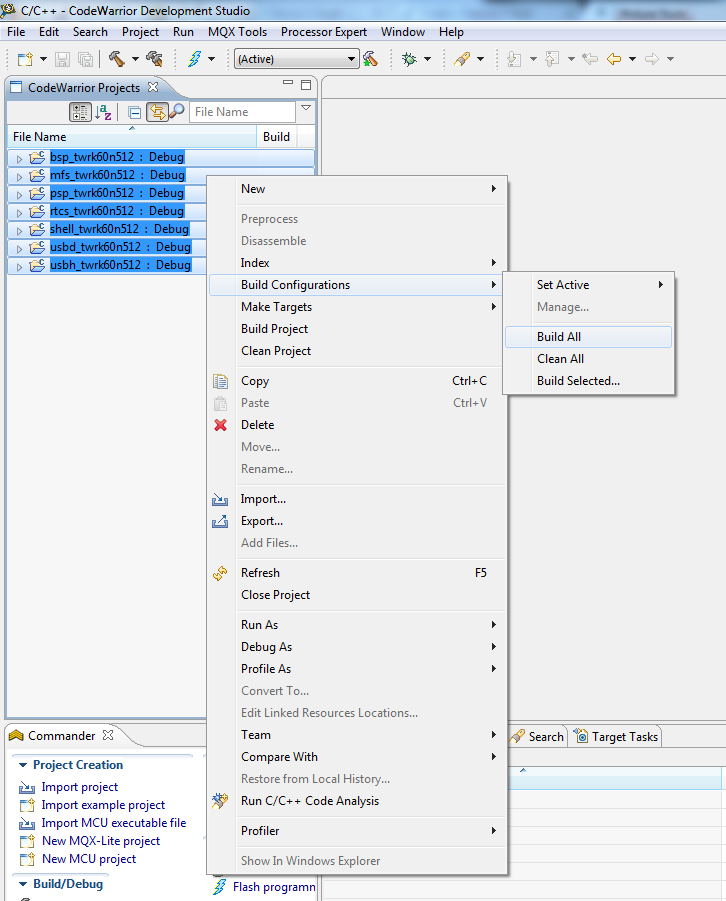Click the green bug Debug icon
The width and height of the screenshot is (726, 901).
click(x=409, y=59)
